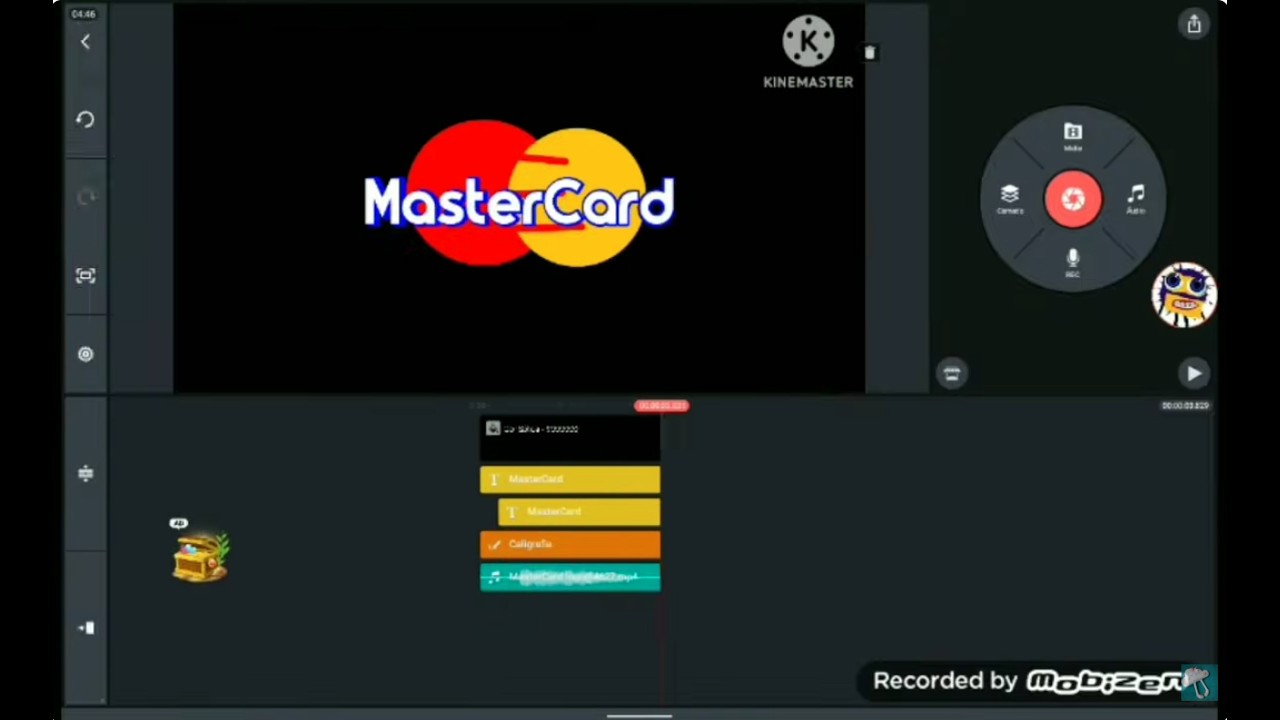The height and width of the screenshot is (720, 1280).
Task: Click the total duration timecode
Action: click(1185, 405)
